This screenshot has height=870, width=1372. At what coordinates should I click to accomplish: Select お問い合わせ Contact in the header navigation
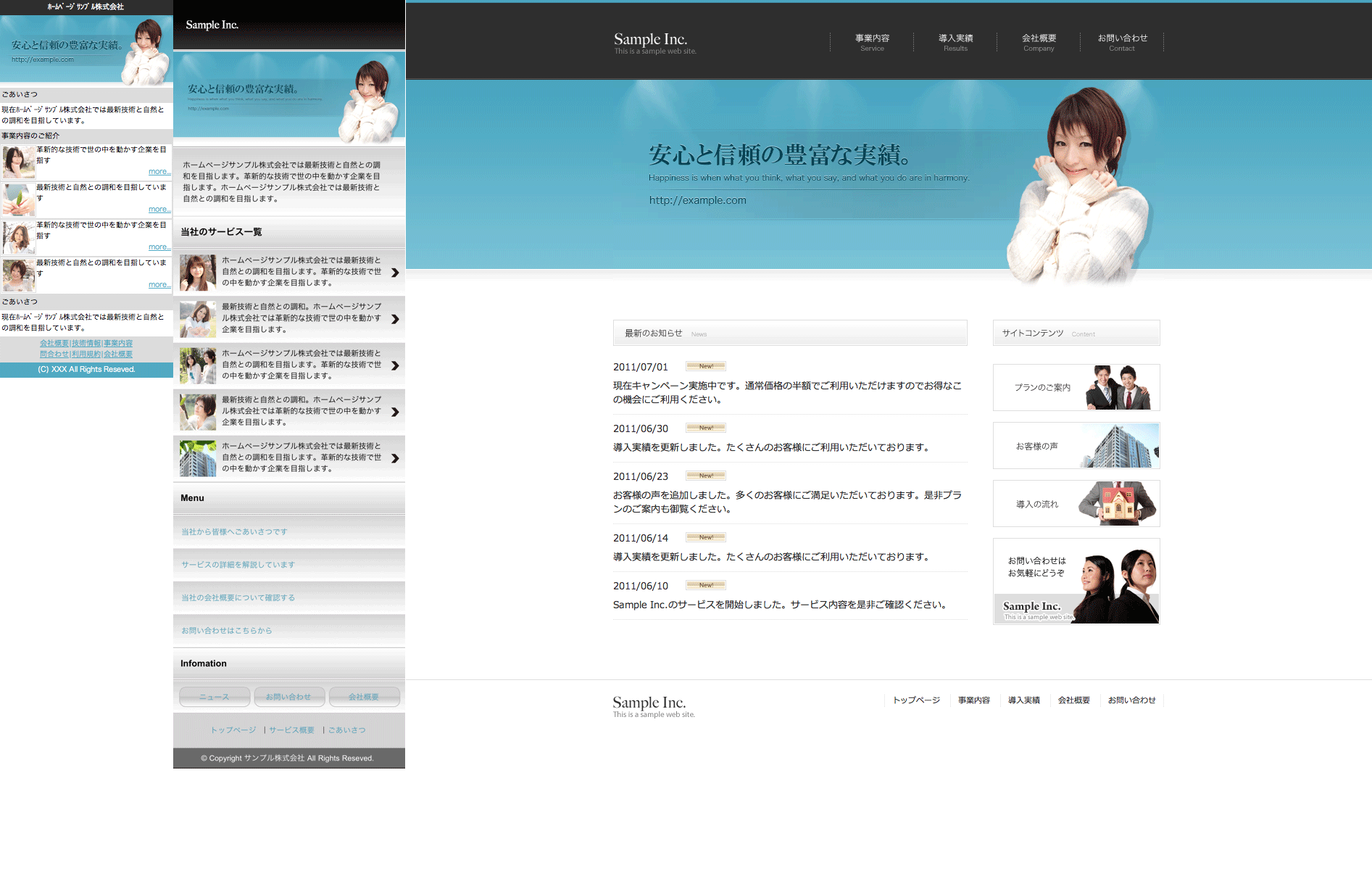click(x=1122, y=42)
